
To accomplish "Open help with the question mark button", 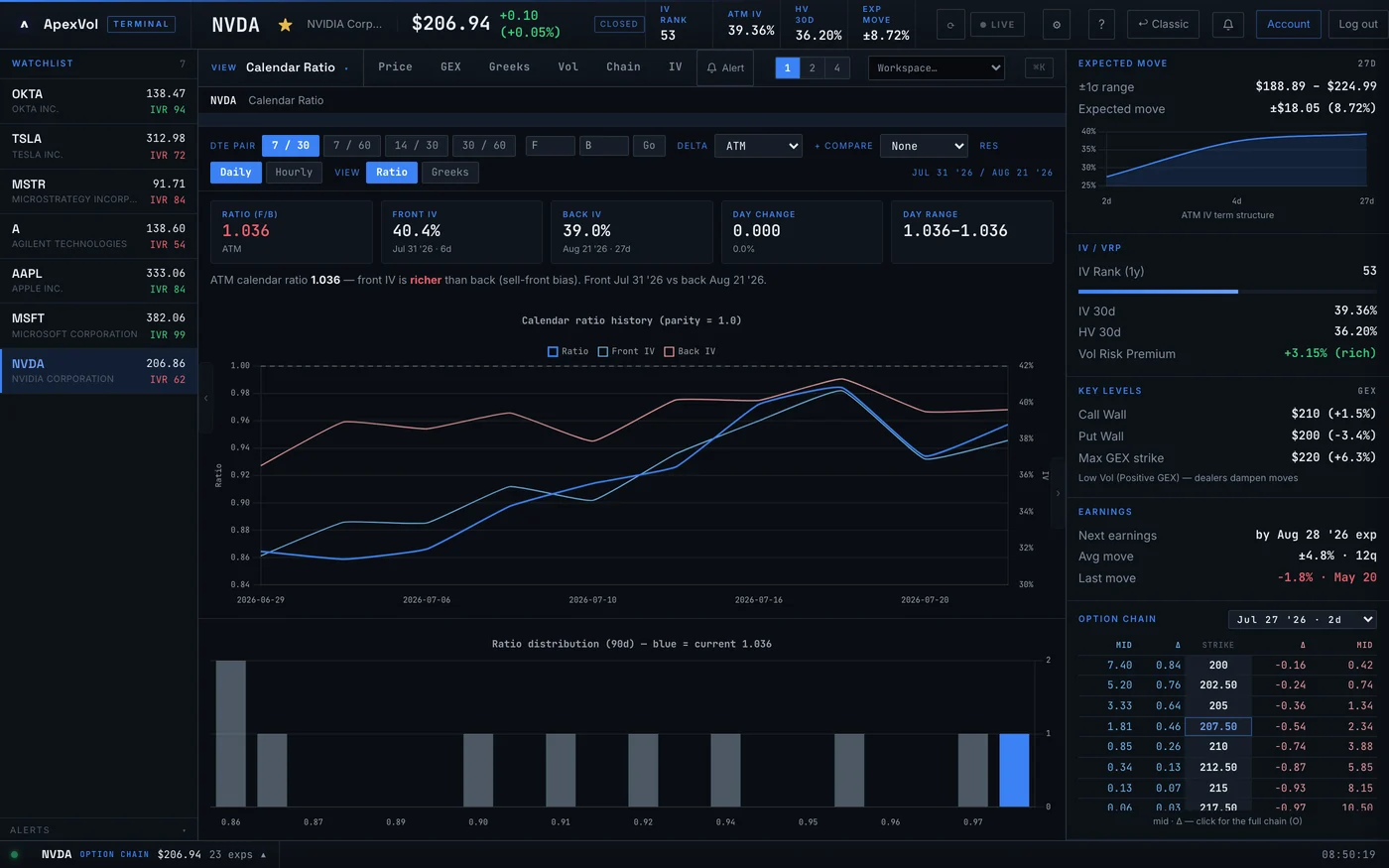I will point(1101,24).
